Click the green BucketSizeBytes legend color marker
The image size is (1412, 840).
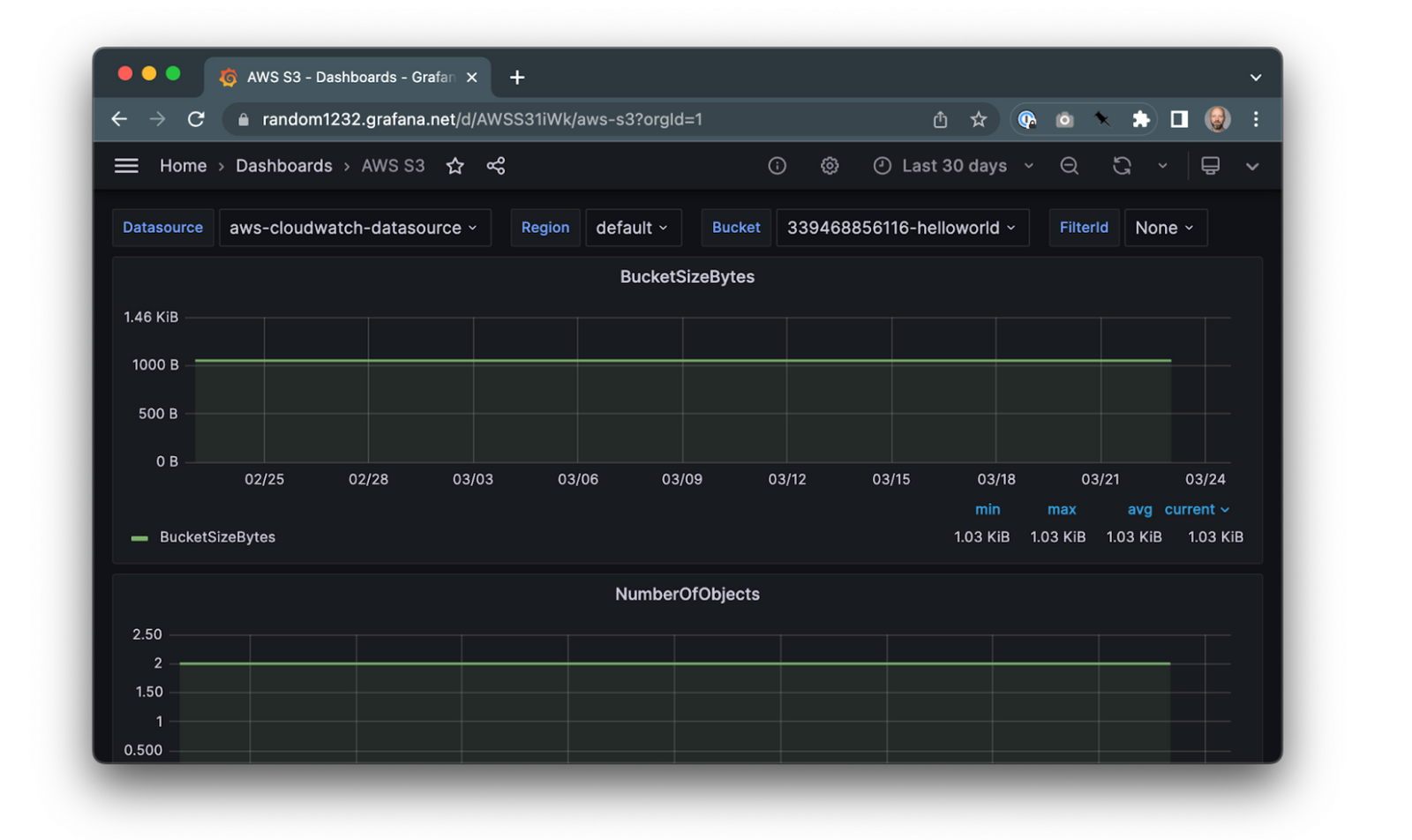139,536
